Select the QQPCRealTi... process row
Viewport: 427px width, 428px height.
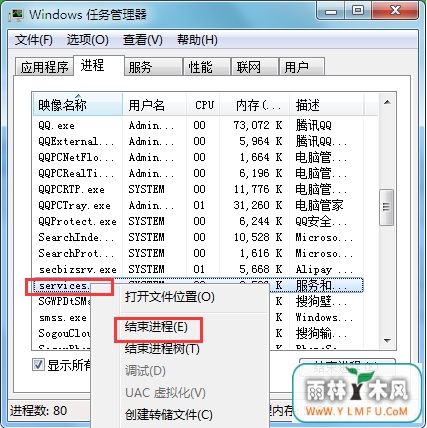198,173
